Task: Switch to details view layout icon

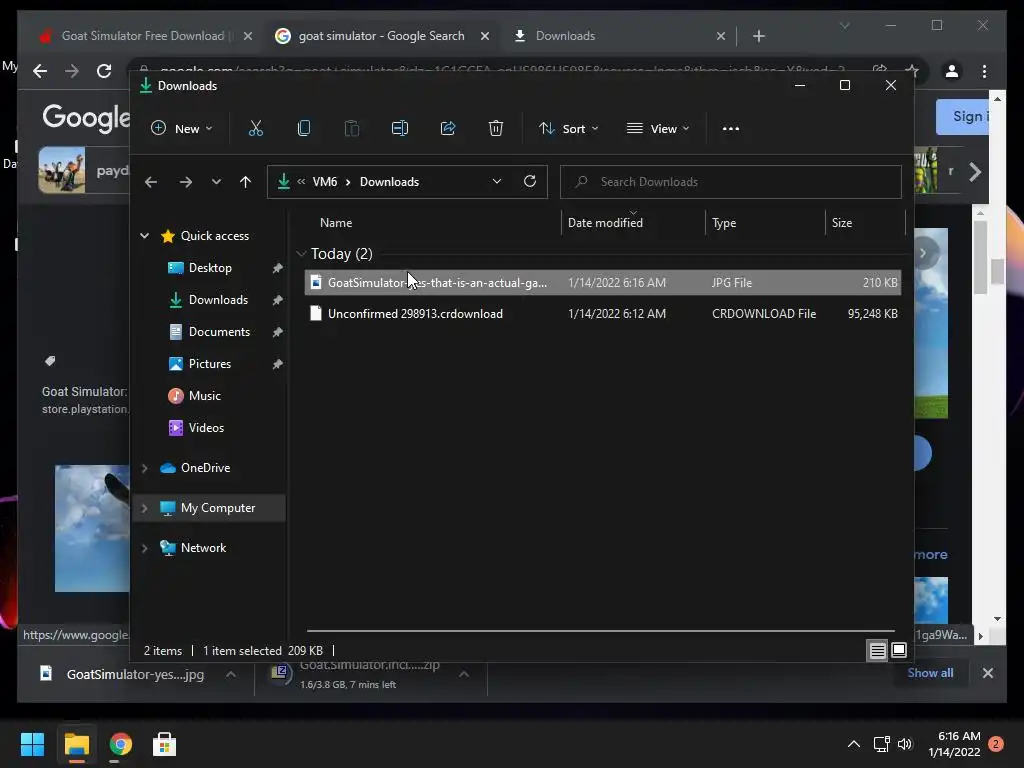Action: 877,650
